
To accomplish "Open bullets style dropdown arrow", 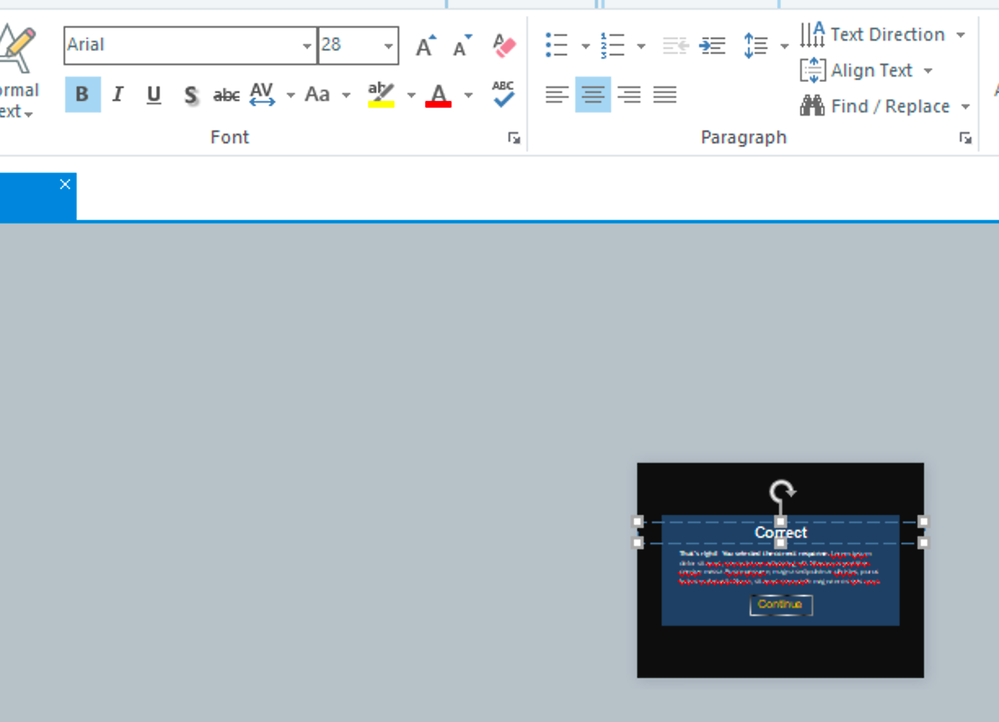I will click(586, 47).
